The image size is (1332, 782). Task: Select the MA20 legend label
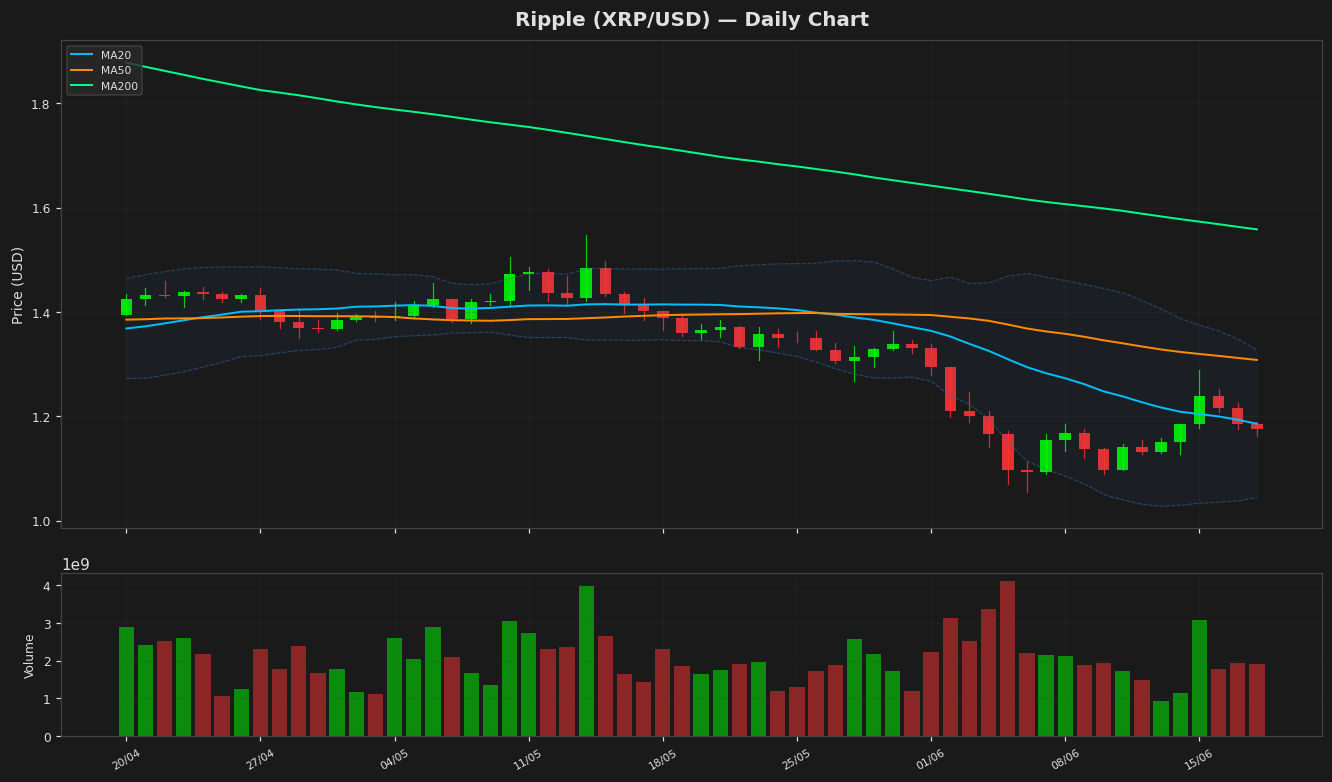pos(116,56)
